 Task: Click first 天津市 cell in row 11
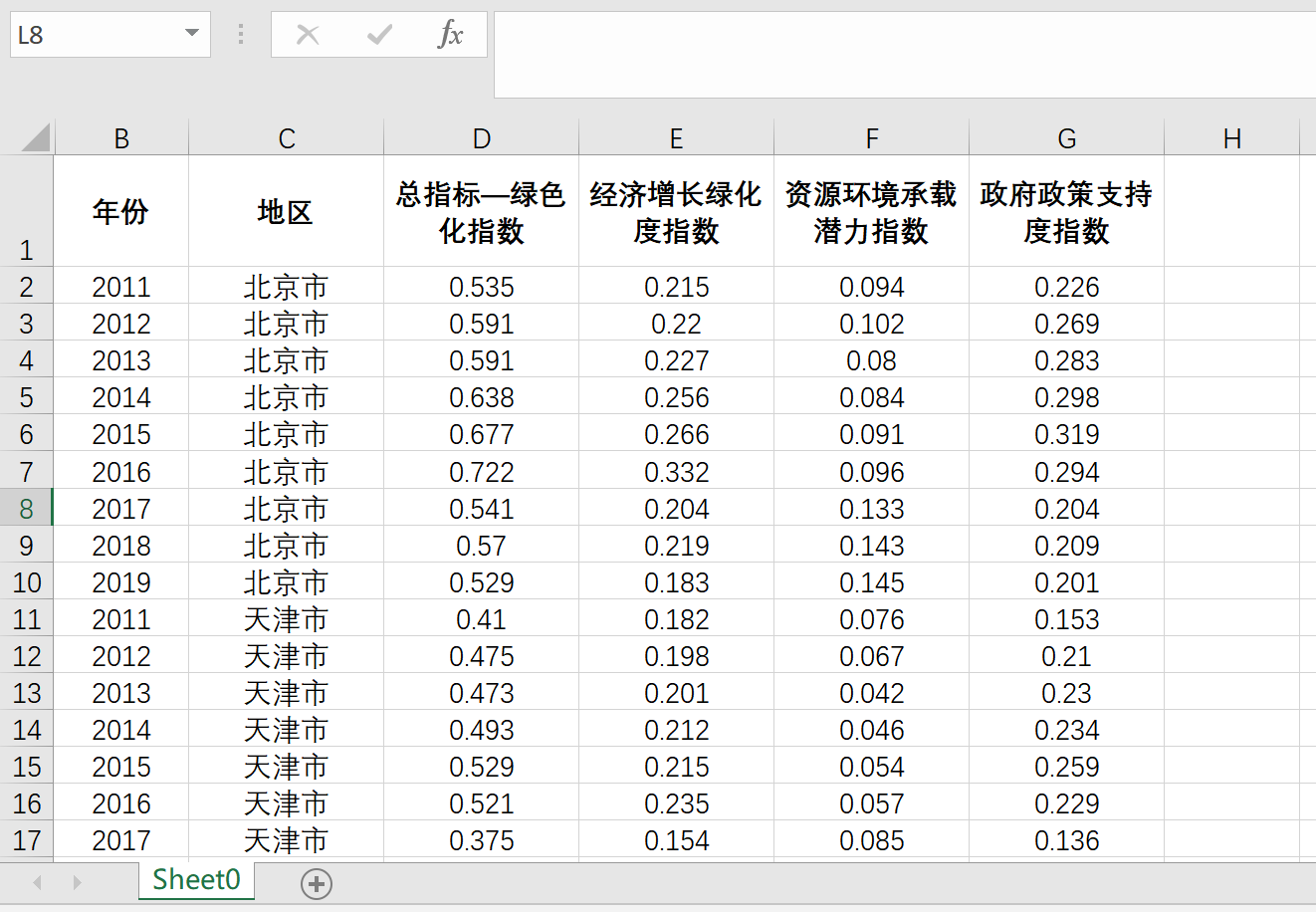tap(286, 619)
